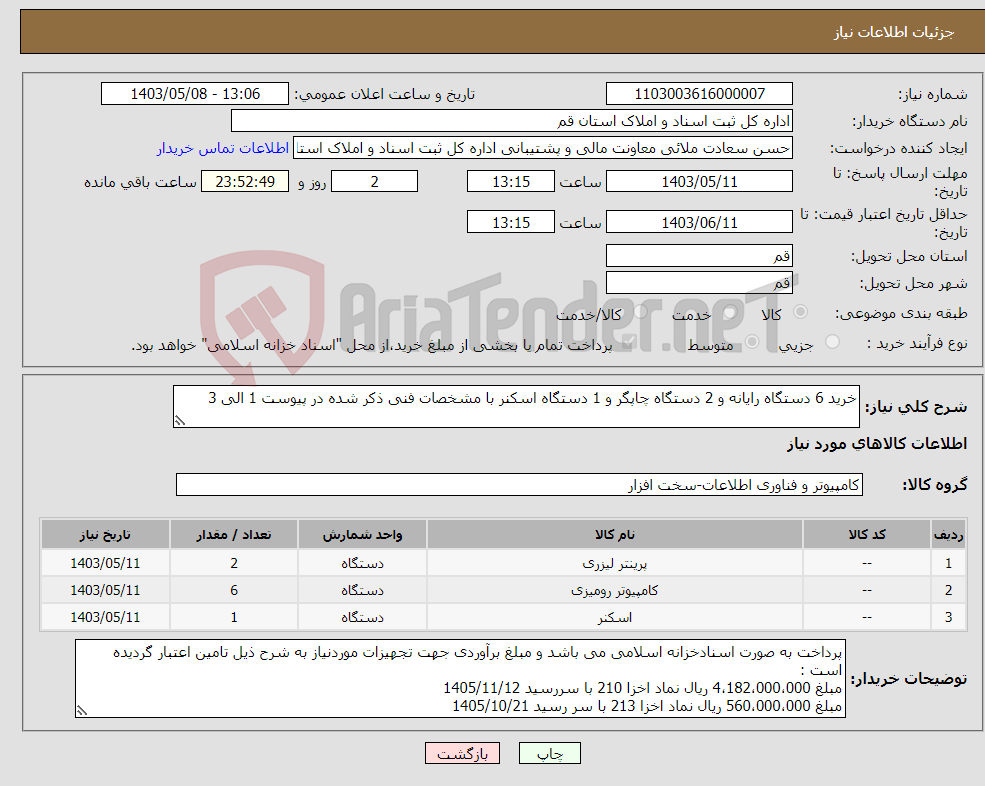Click the جزئیات اطلاعات نیاز page header
Image resolution: width=985 pixels, height=786 pixels.
point(893,32)
